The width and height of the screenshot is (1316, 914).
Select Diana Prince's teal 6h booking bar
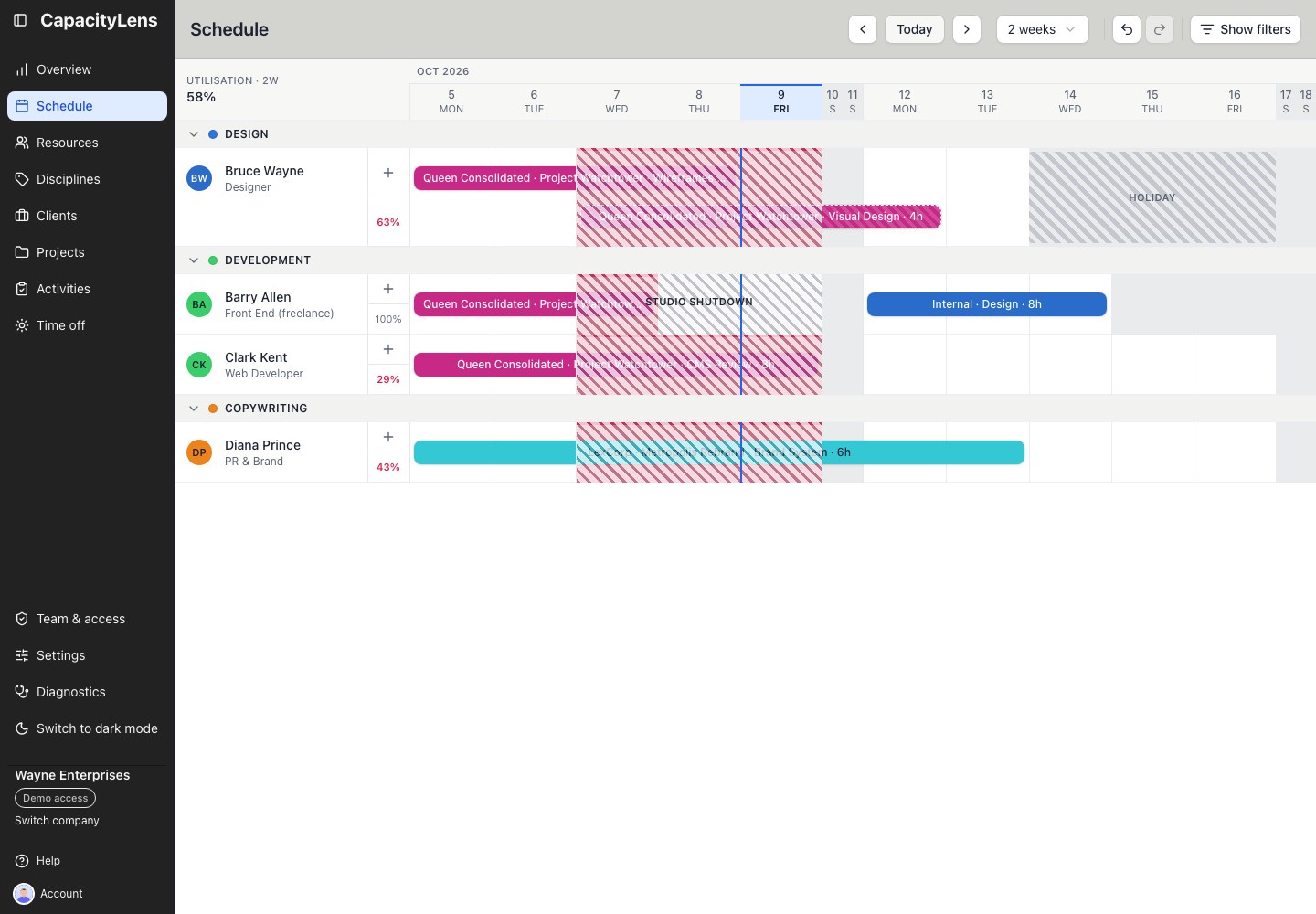(x=719, y=452)
